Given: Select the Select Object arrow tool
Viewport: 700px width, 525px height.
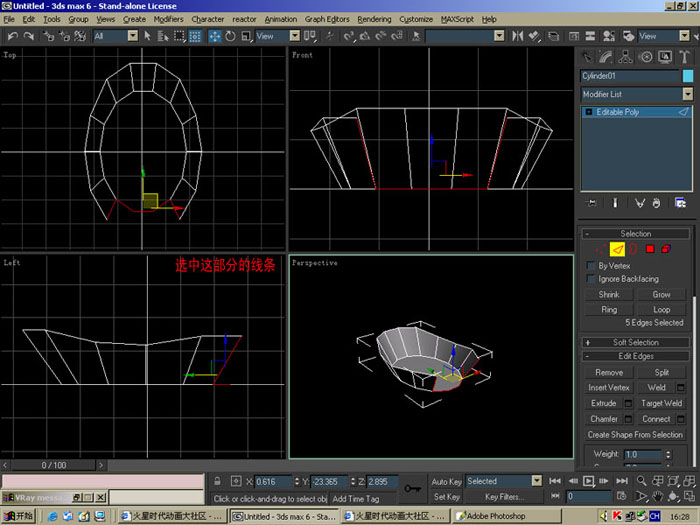Looking at the screenshot, I should click(x=148, y=36).
